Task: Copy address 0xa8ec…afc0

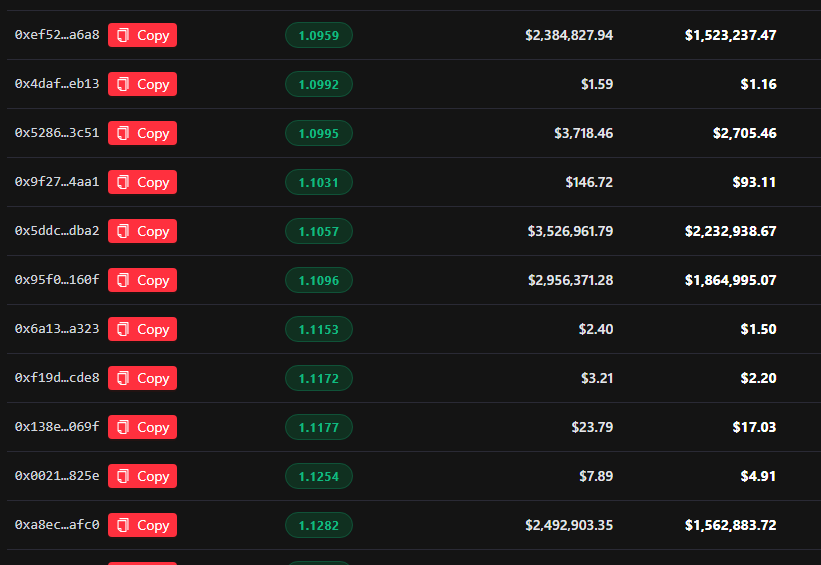Action: 142,525
